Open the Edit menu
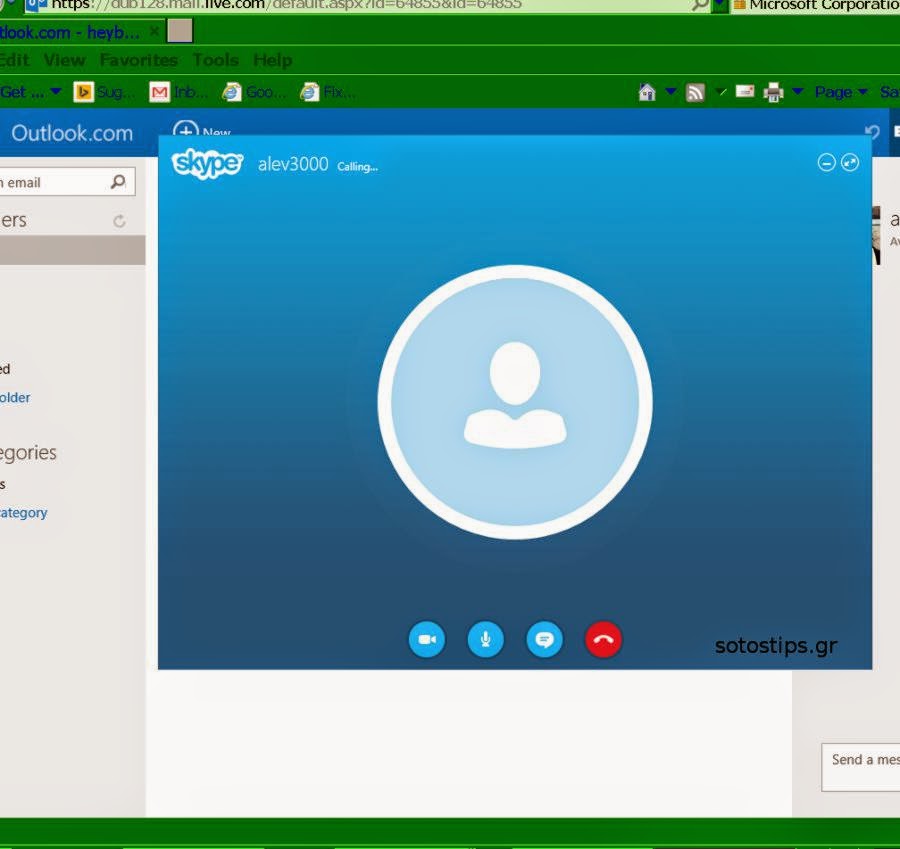900x849 pixels. (14, 60)
